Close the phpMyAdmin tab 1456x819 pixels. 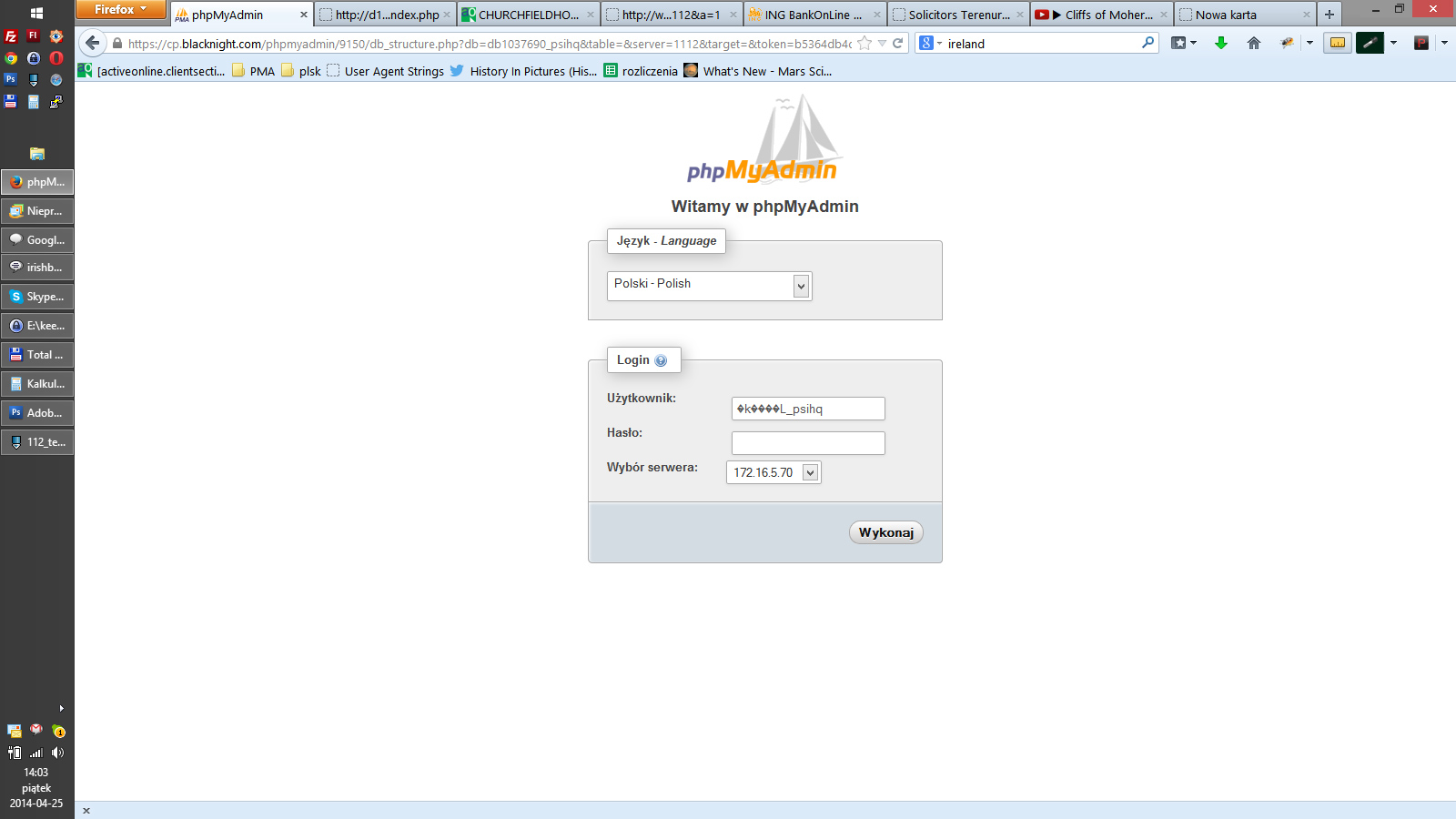point(304,15)
